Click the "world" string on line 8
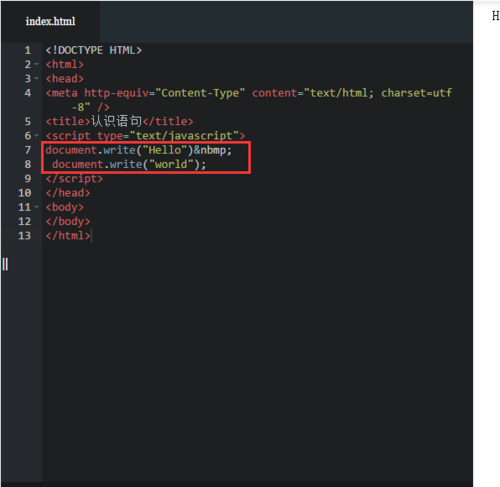 171,164
